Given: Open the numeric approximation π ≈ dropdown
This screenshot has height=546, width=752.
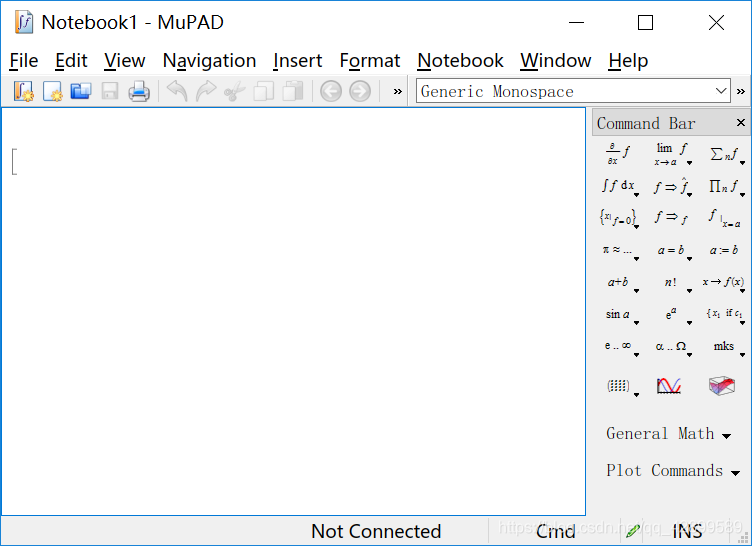Looking at the screenshot, I should click(x=636, y=259).
